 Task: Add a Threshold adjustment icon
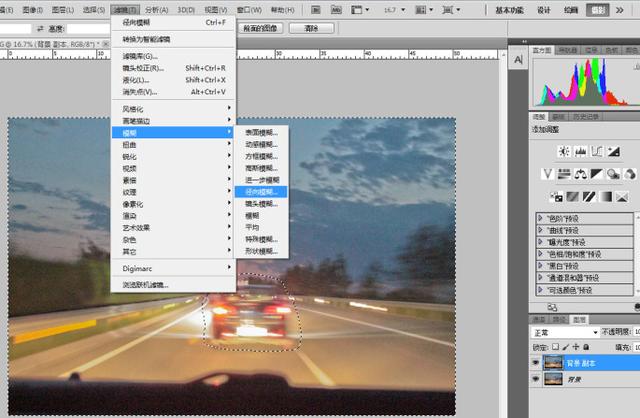pyautogui.click(x=589, y=197)
